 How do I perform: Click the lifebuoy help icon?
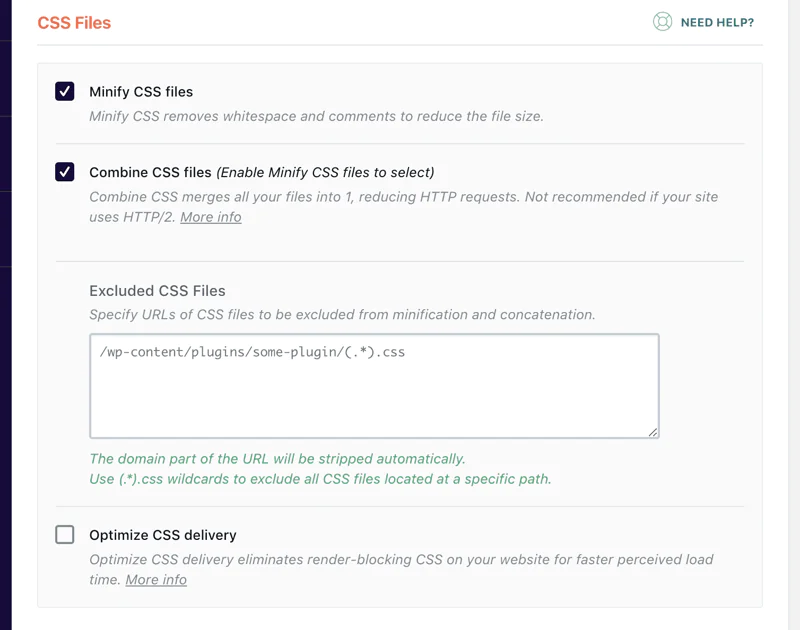(x=662, y=21)
